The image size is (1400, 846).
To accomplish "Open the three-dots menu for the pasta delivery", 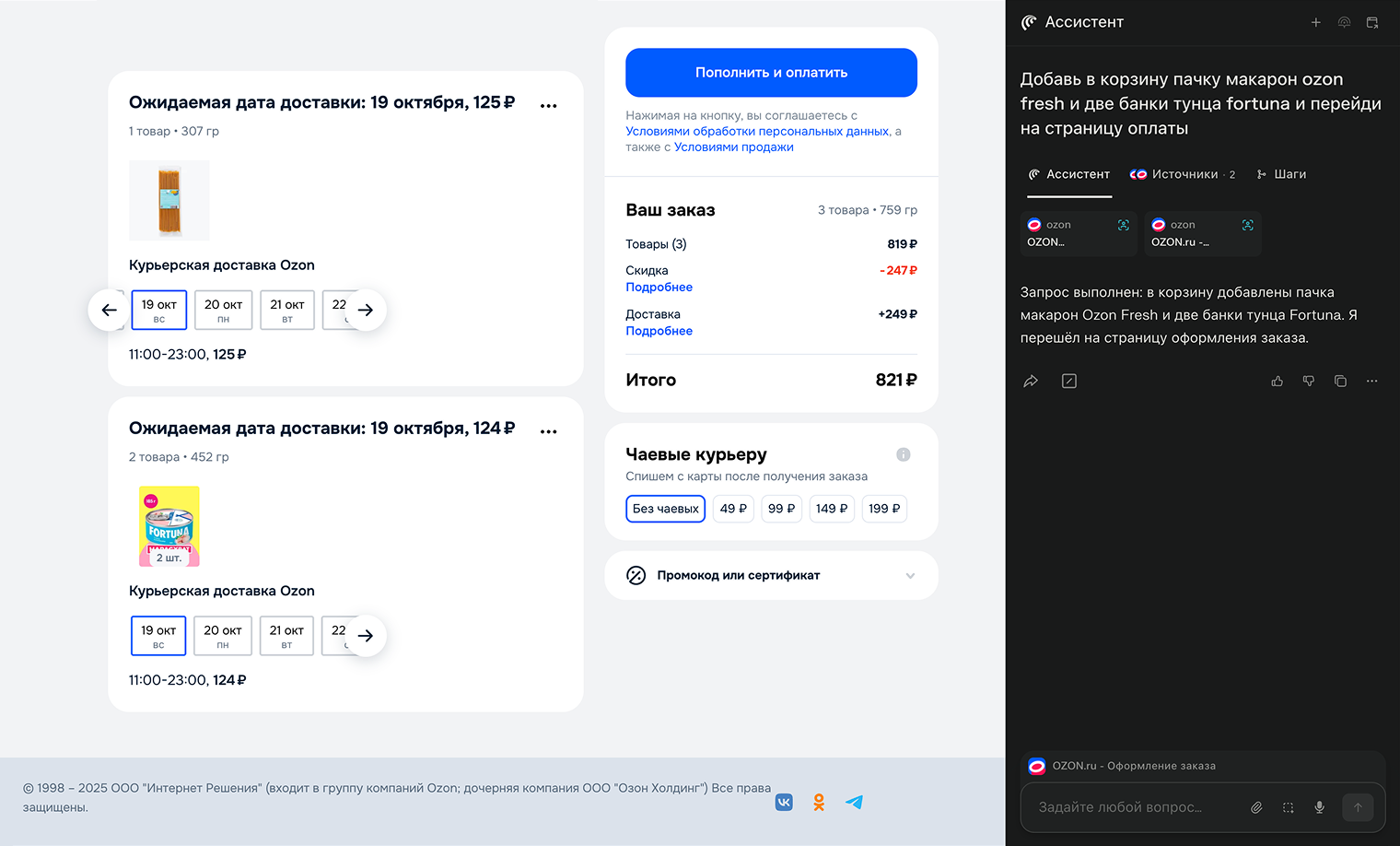I will [x=549, y=105].
